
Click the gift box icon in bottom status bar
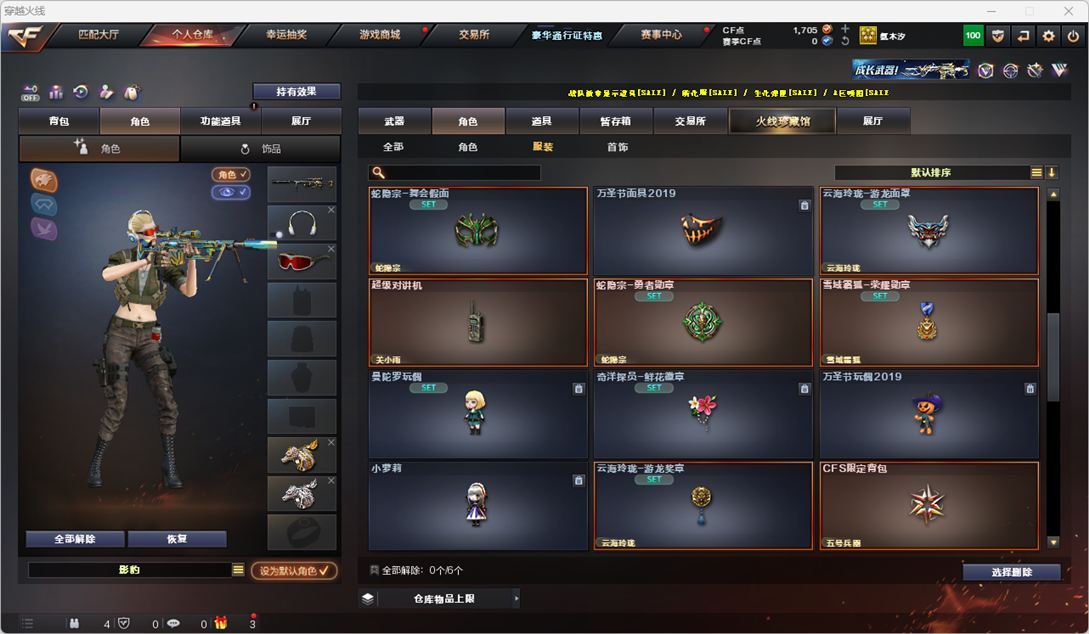(x=220, y=623)
